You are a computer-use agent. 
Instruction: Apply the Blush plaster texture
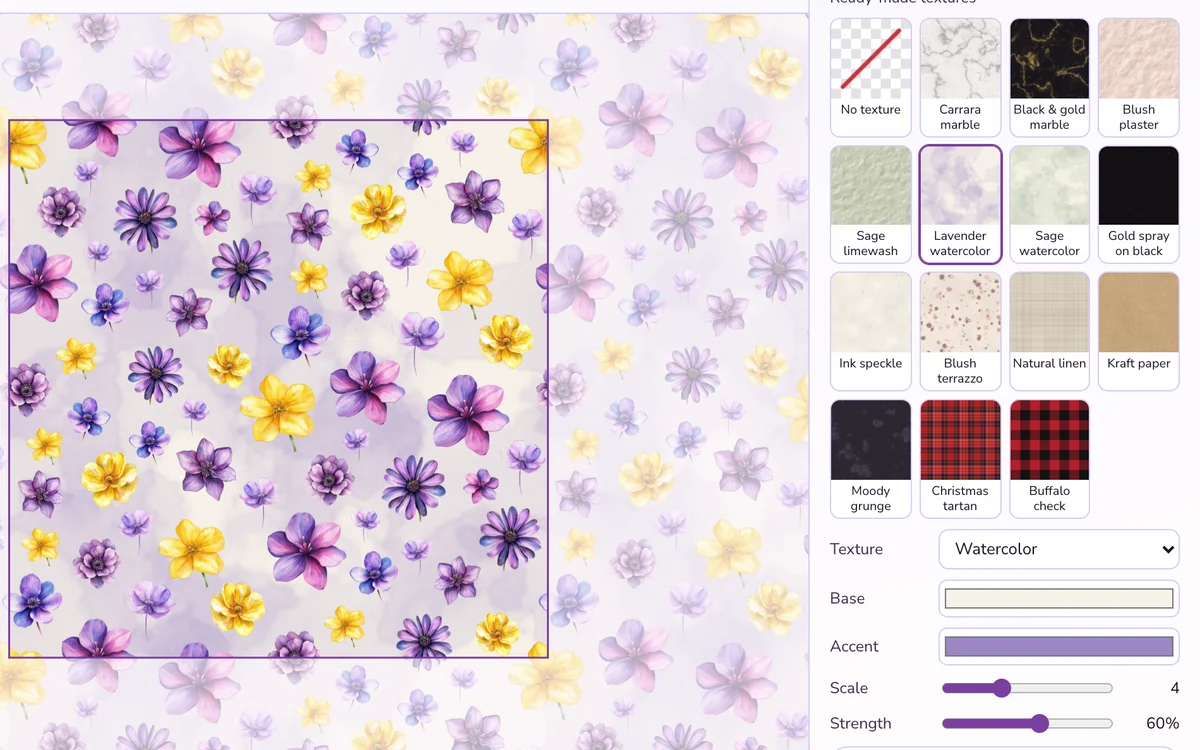[x=1139, y=77]
